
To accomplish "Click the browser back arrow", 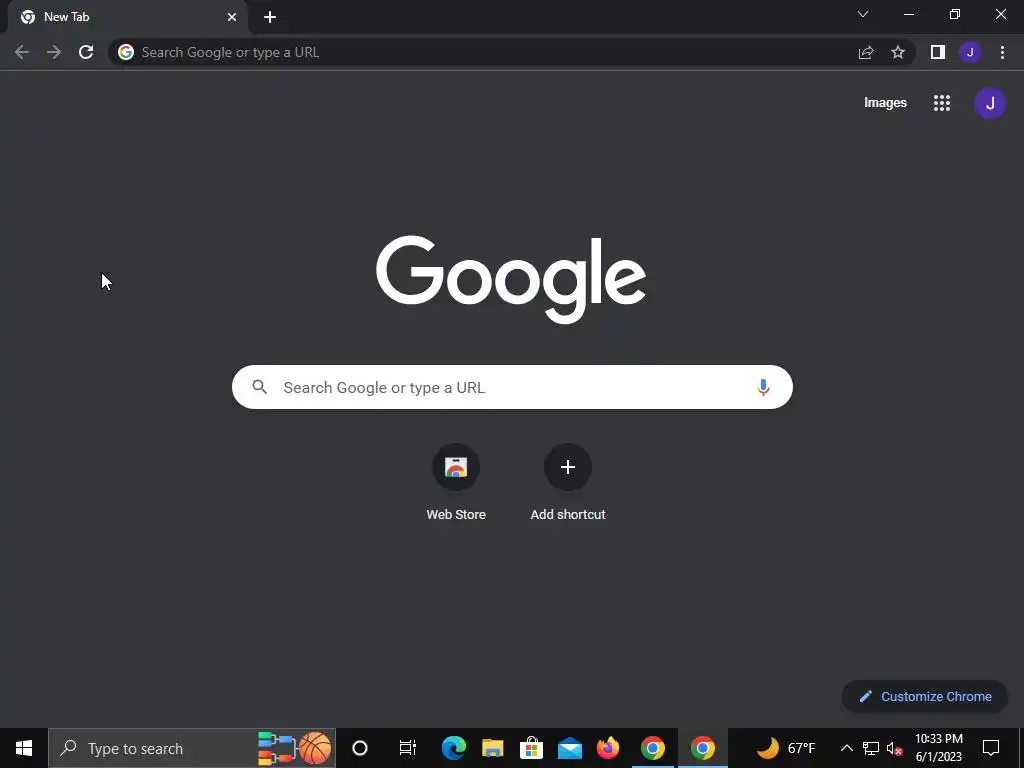I will click(22, 52).
